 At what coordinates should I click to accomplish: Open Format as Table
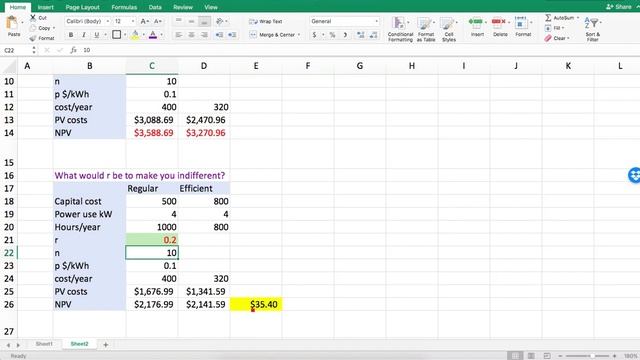pyautogui.click(x=425, y=29)
